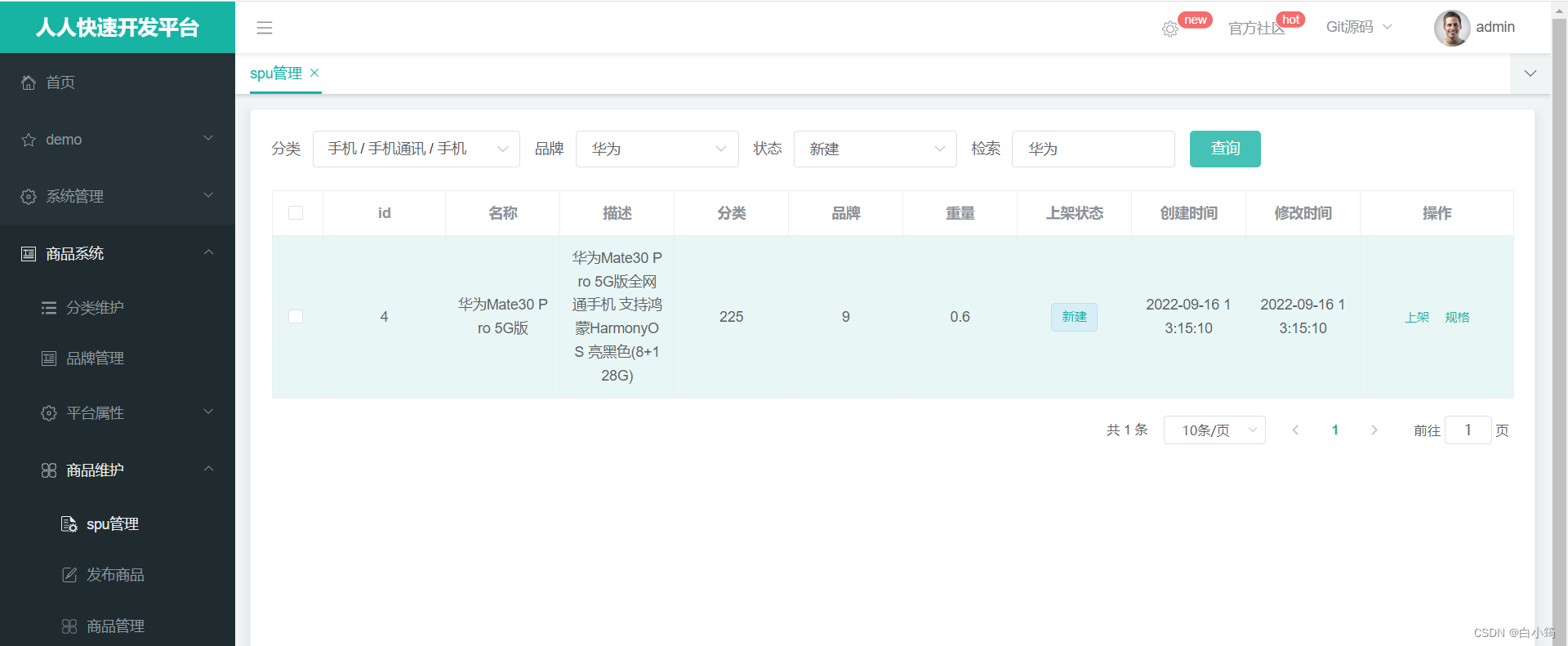
Task: Select page number 1 in pagination
Action: 1335,430
